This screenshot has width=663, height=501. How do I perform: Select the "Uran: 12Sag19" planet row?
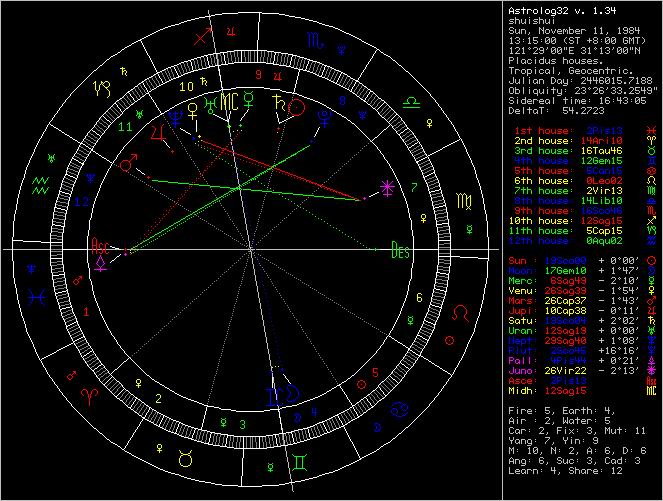[x=583, y=331]
